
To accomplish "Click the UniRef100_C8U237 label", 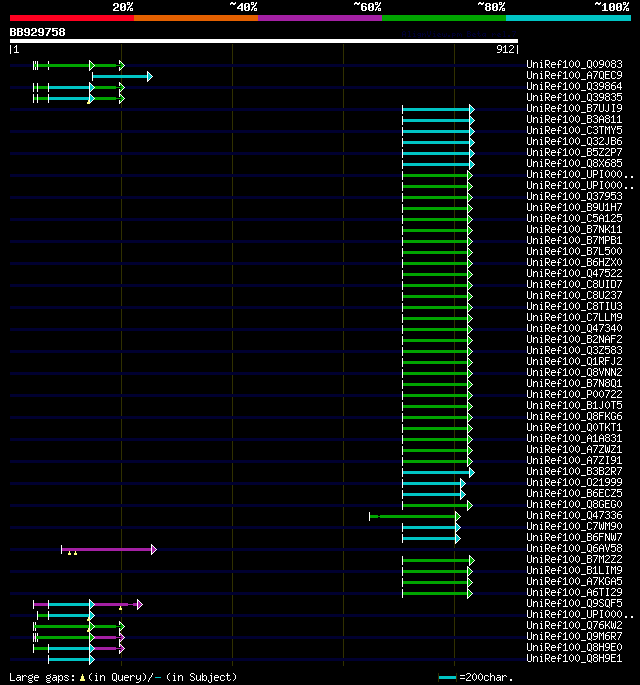I will [574, 295].
